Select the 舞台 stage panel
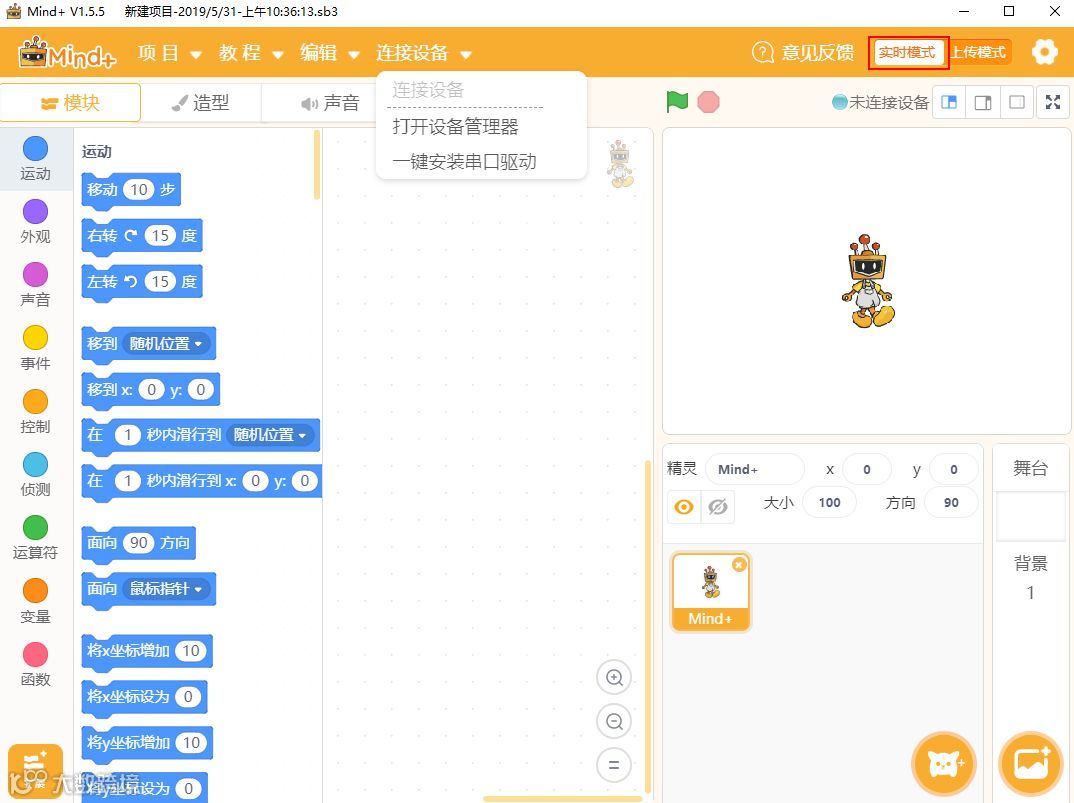This screenshot has width=1074, height=803. click(x=1030, y=469)
